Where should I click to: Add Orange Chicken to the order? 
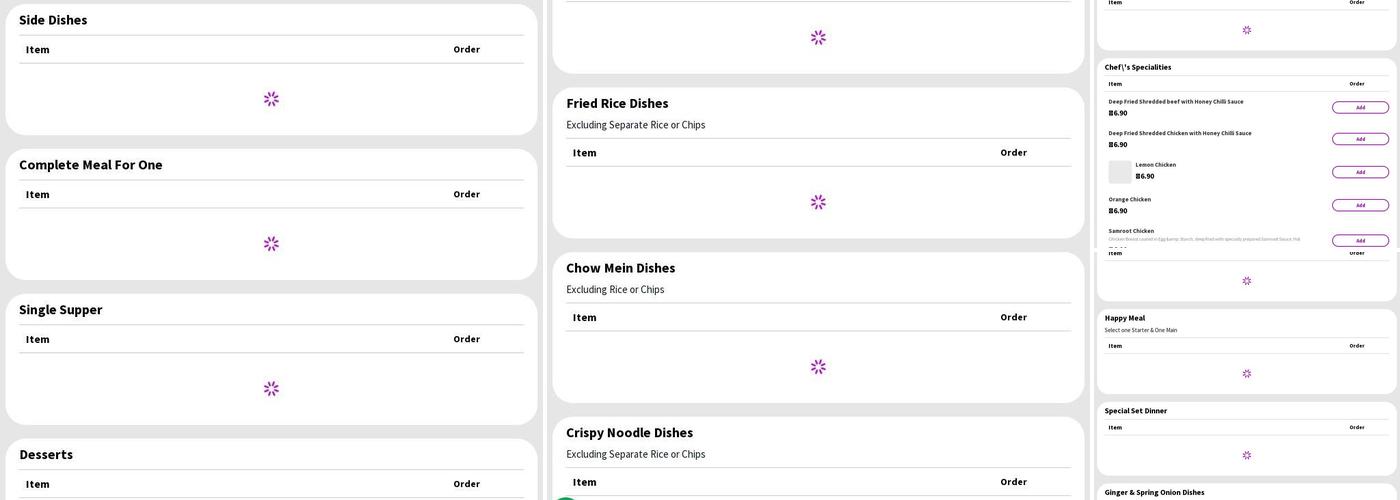1360,205
